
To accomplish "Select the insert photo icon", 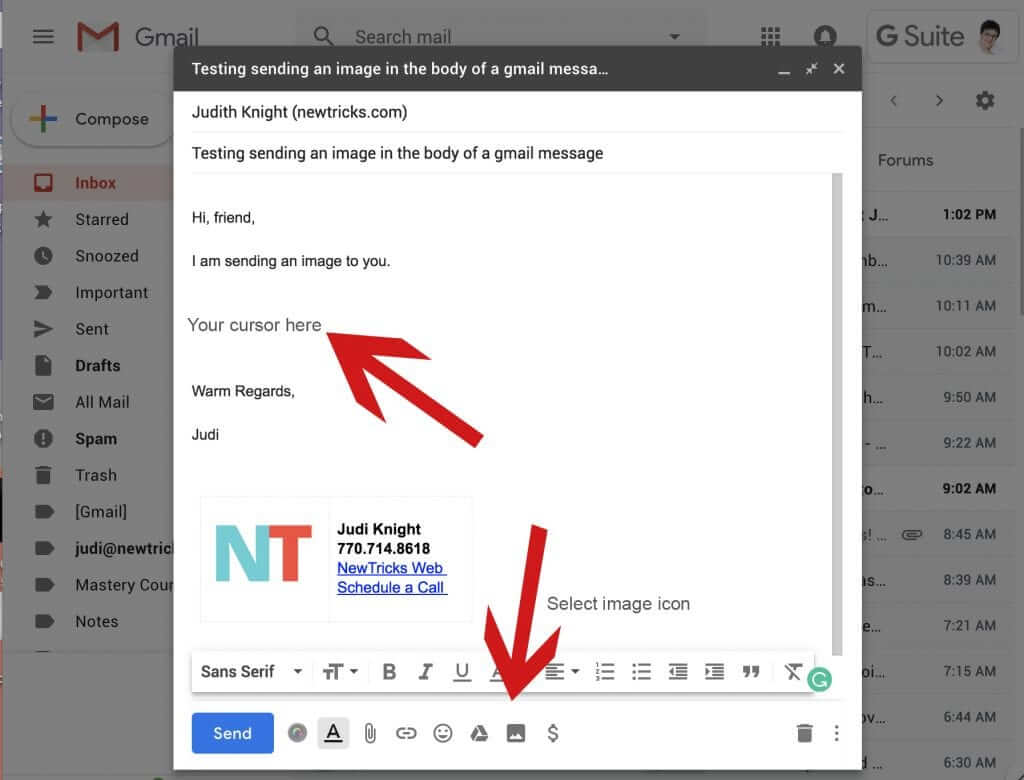I will (x=515, y=733).
